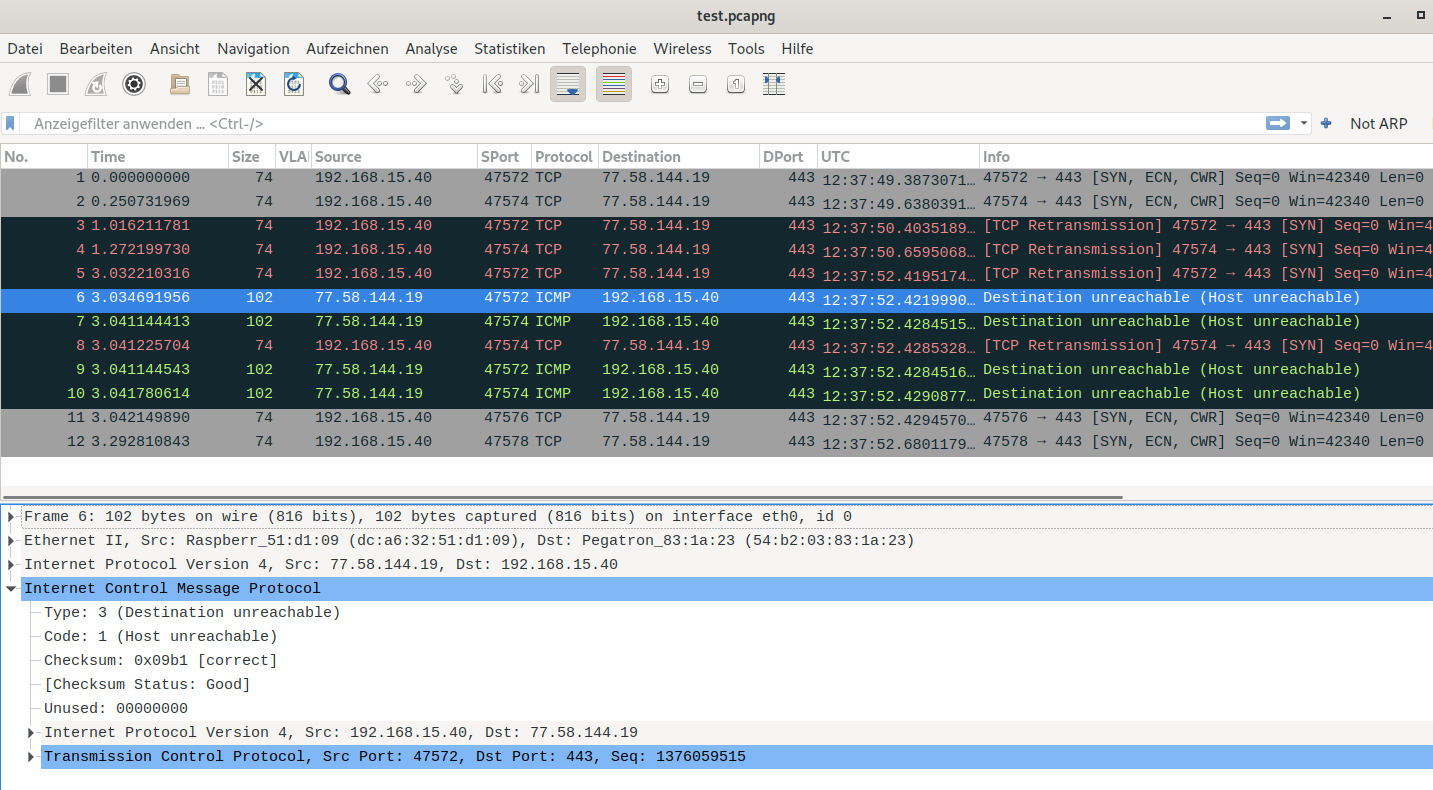Image resolution: width=1433 pixels, height=790 pixels.
Task: Toggle auto-scroll during live capture
Action: pyautogui.click(x=568, y=85)
